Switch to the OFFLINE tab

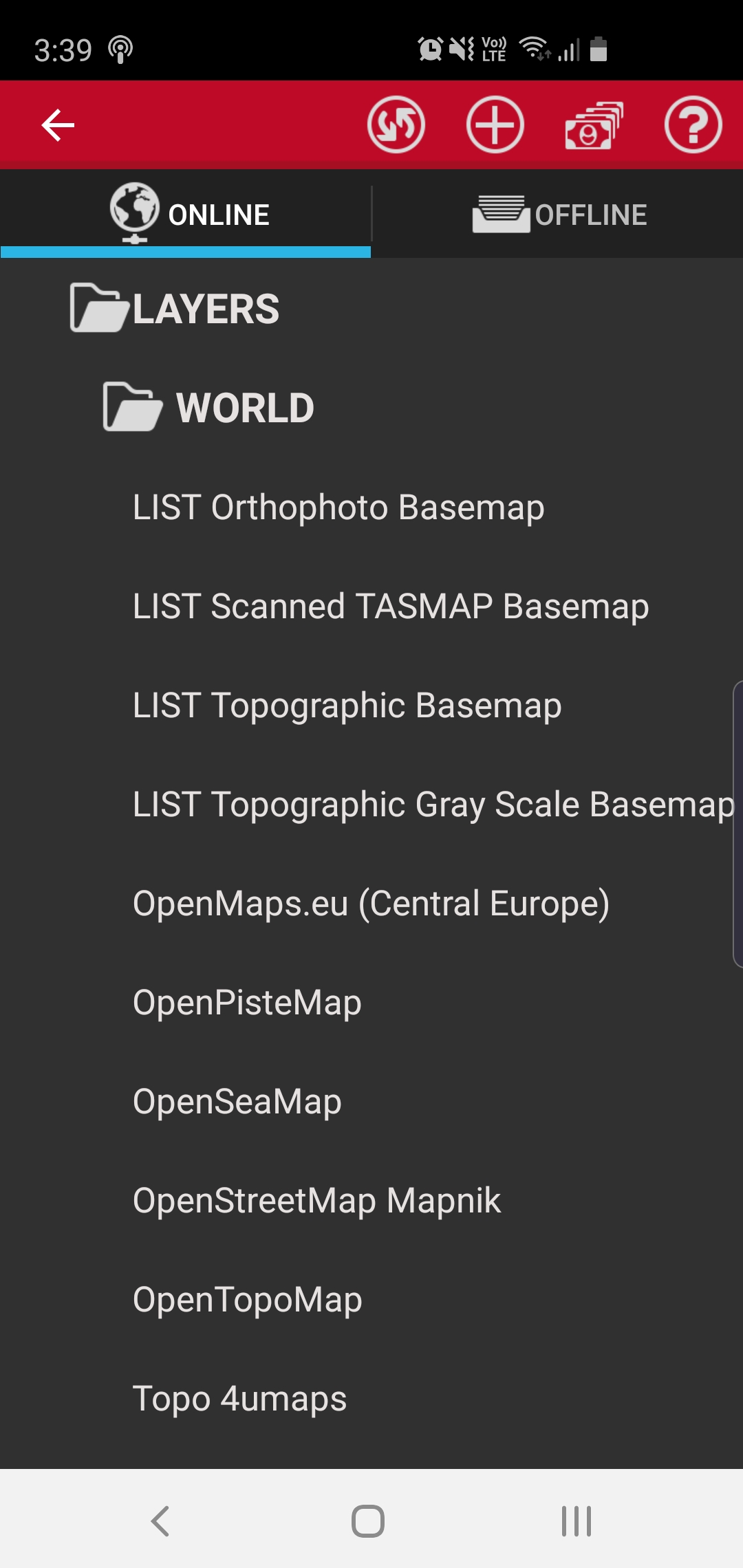point(558,214)
